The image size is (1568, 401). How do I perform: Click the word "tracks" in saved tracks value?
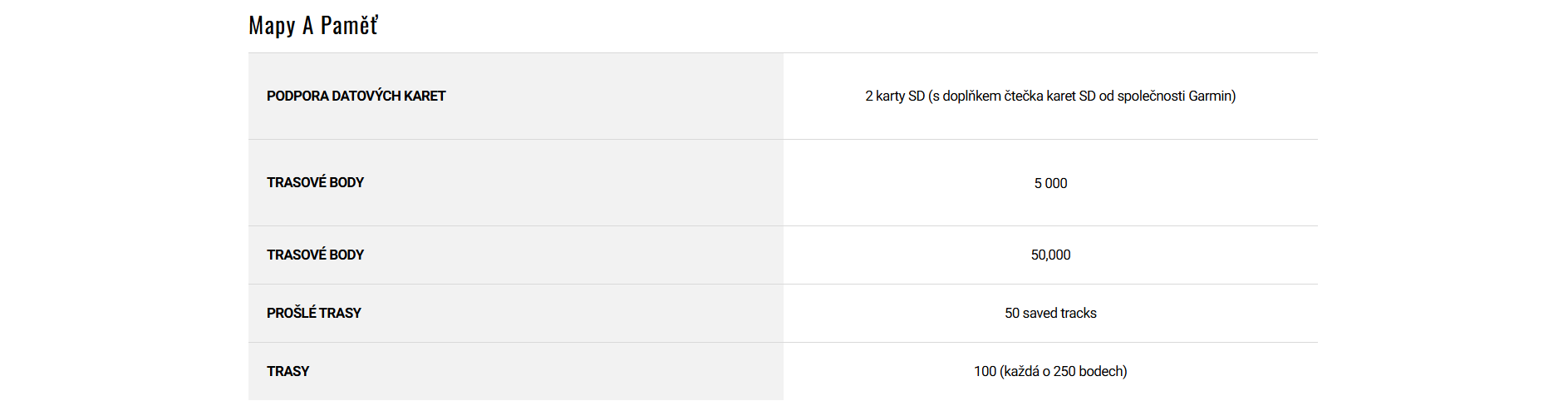1078,314
